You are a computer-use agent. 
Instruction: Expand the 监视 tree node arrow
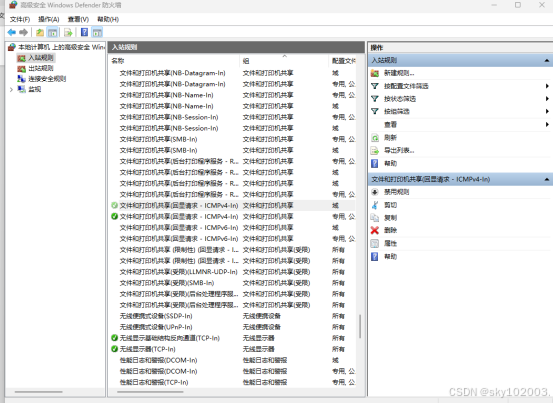(x=11, y=90)
